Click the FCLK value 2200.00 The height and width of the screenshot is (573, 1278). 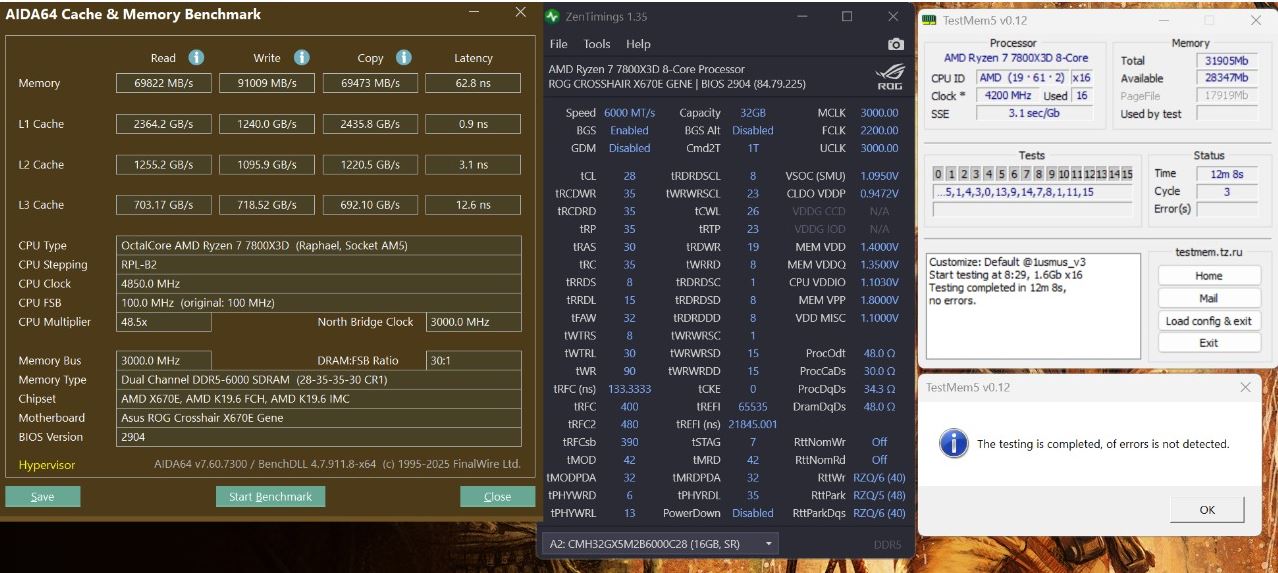[x=879, y=131]
